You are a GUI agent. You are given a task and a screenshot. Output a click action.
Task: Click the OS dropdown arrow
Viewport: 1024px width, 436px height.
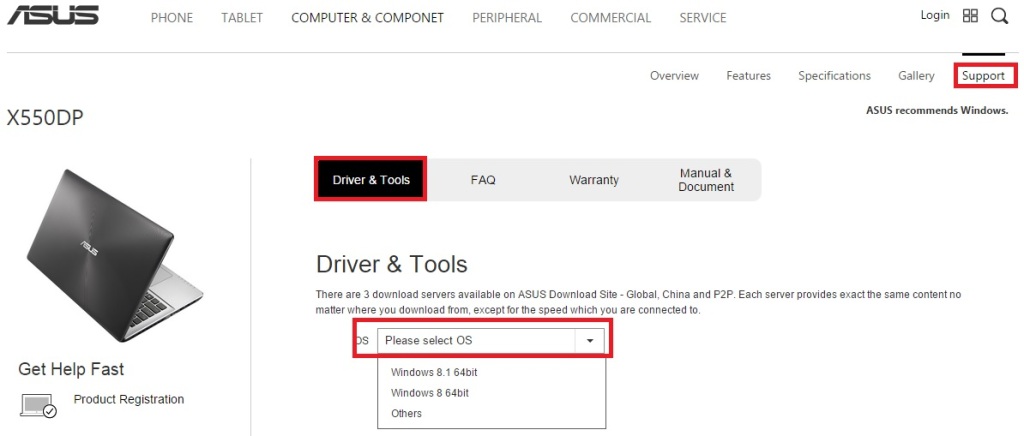(x=590, y=340)
